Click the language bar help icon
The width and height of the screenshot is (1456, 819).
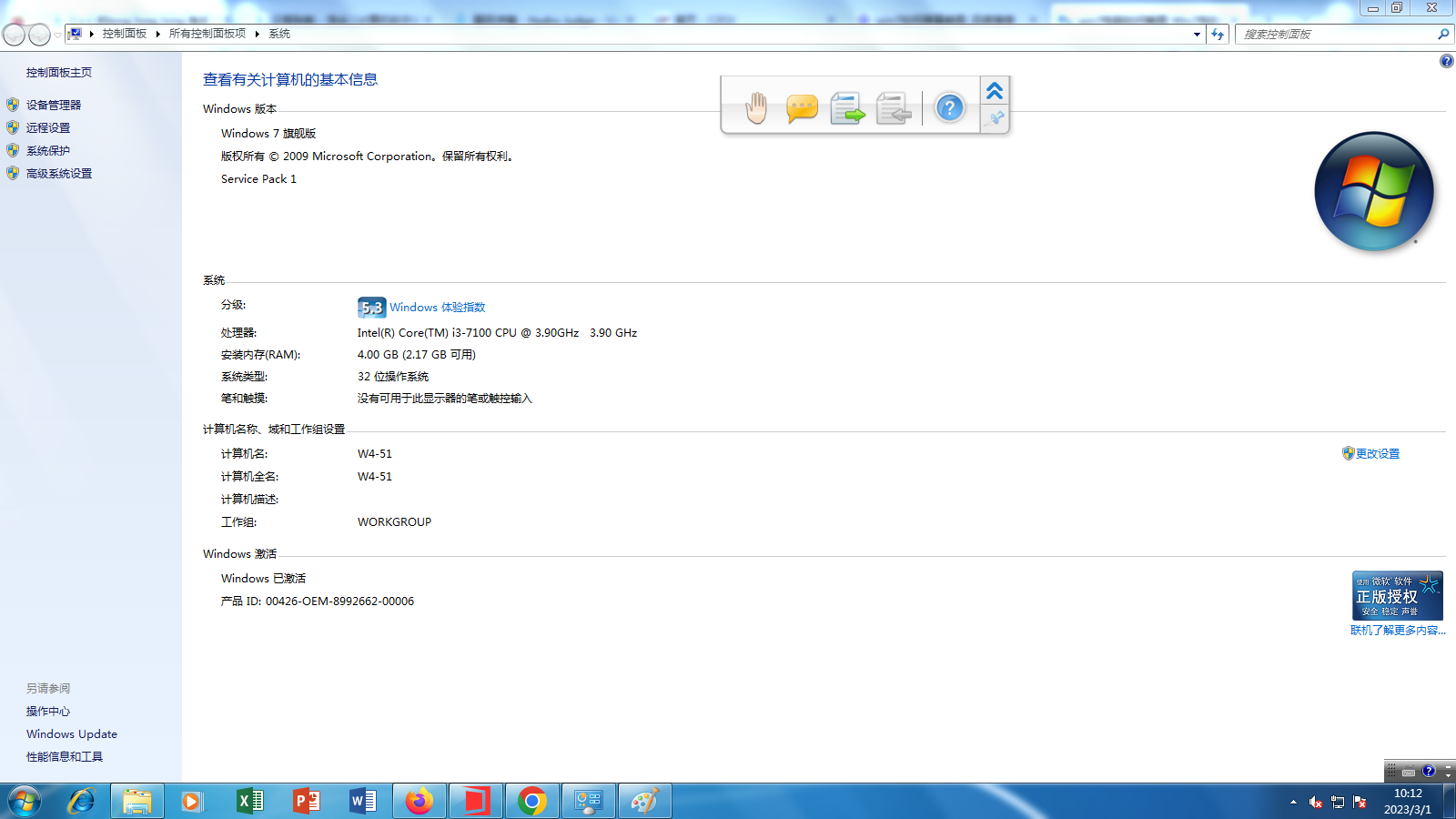(1429, 772)
